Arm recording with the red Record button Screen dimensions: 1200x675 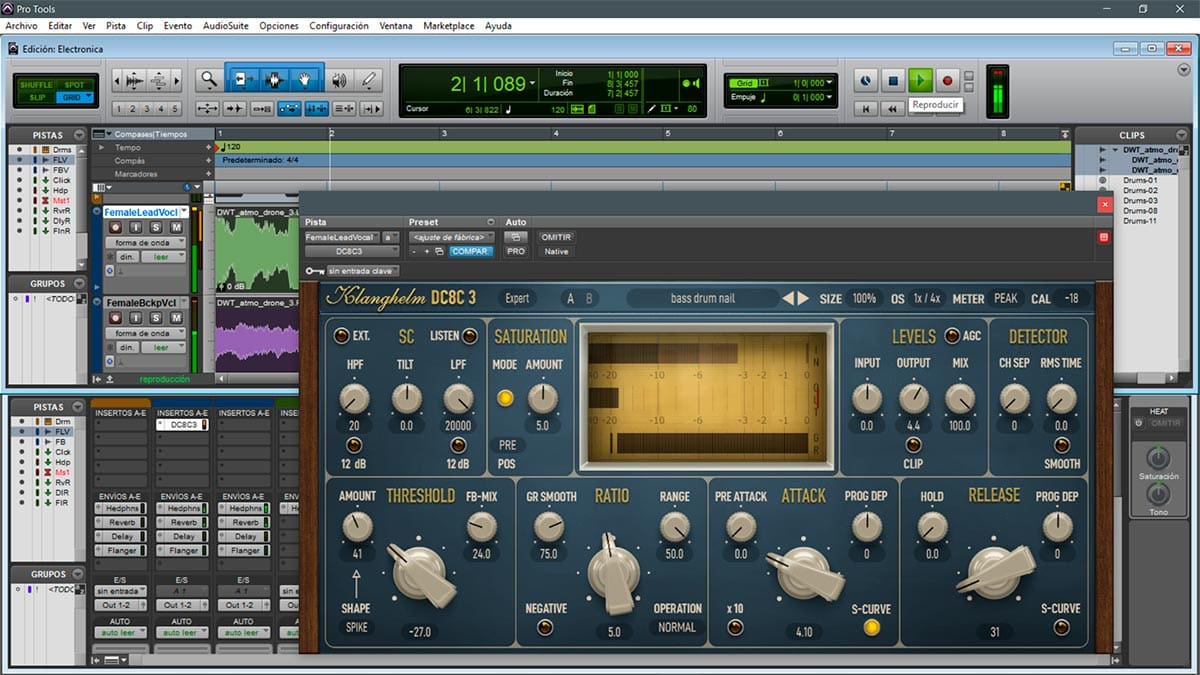click(948, 80)
